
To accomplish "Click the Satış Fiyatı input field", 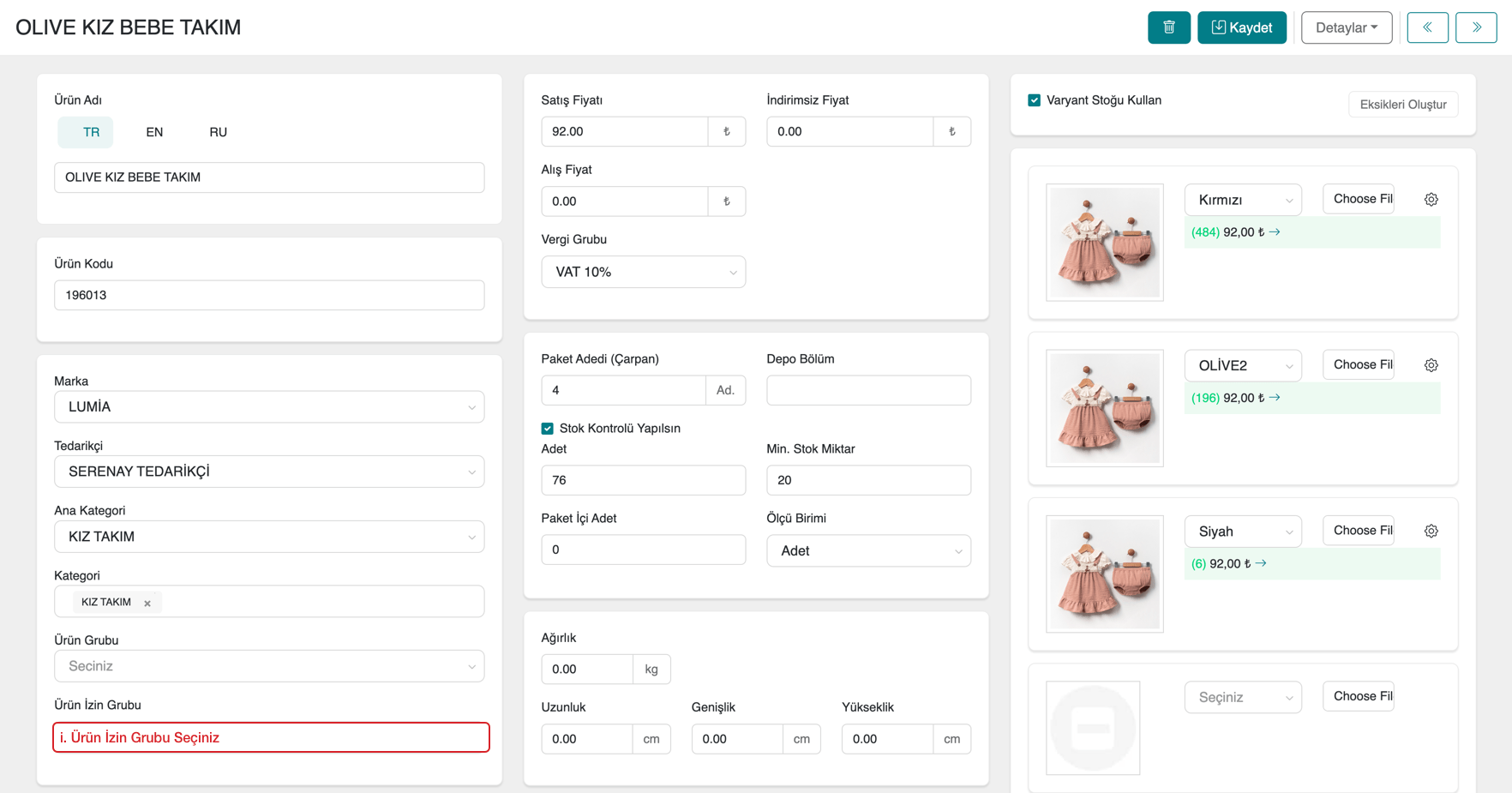I will pyautogui.click(x=624, y=131).
